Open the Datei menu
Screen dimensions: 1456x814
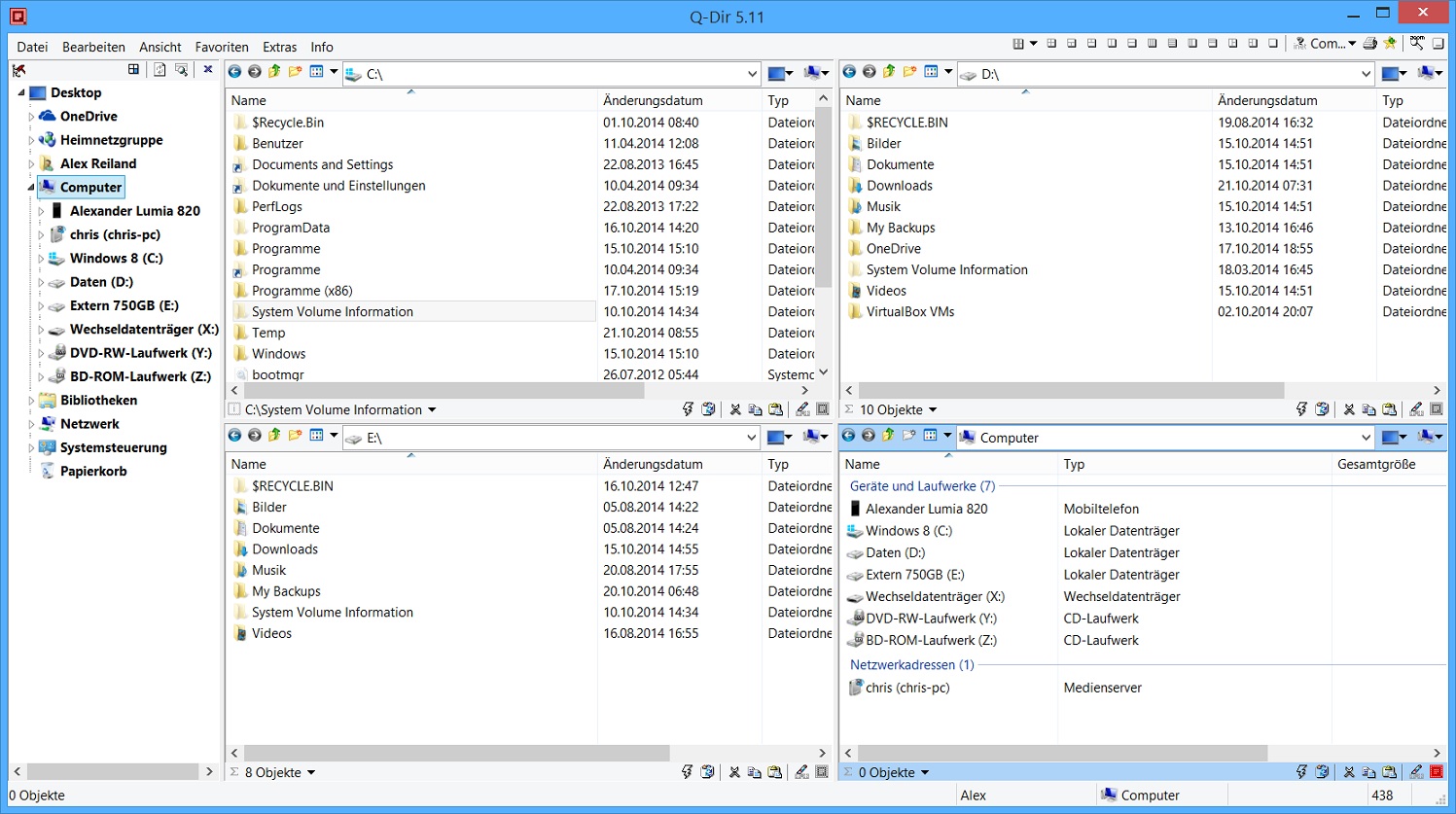pyautogui.click(x=32, y=47)
